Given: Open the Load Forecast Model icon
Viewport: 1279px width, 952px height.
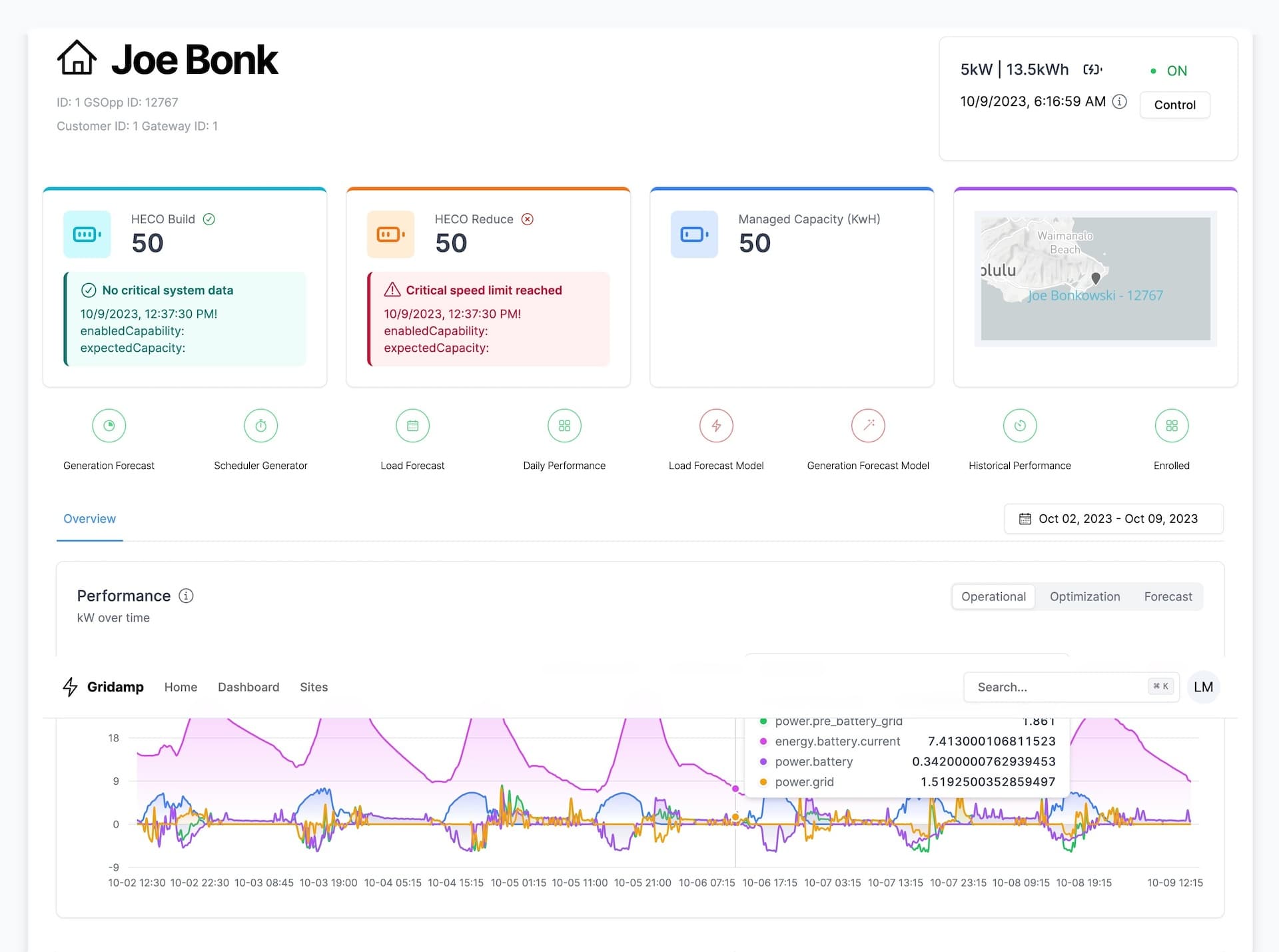Looking at the screenshot, I should click(x=716, y=426).
